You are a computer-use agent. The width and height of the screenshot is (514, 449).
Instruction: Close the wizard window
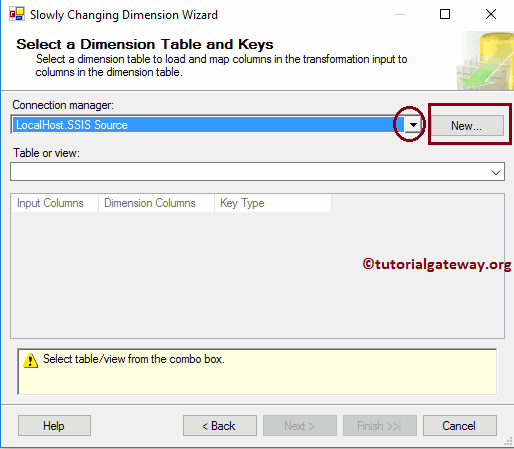[491, 14]
